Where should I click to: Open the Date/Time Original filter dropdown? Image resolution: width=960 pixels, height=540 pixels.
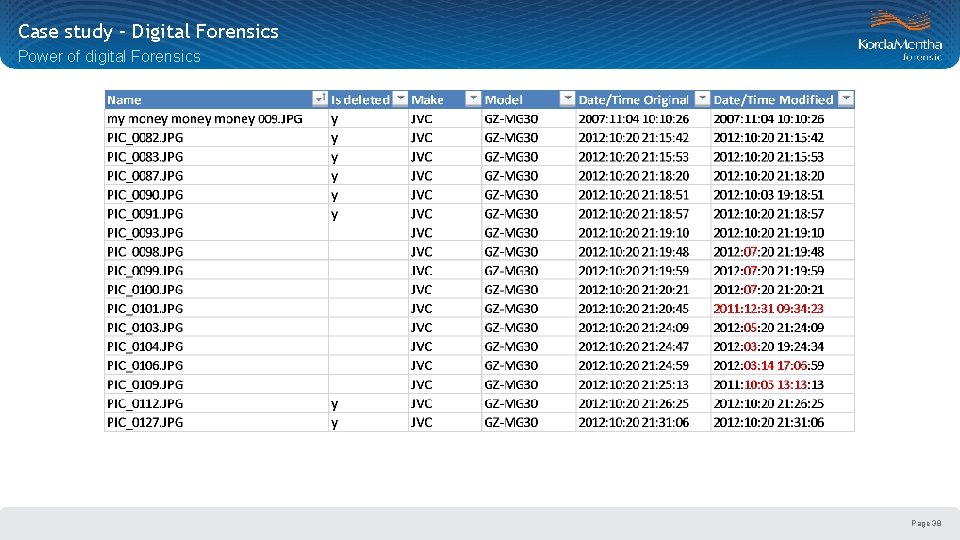(702, 99)
